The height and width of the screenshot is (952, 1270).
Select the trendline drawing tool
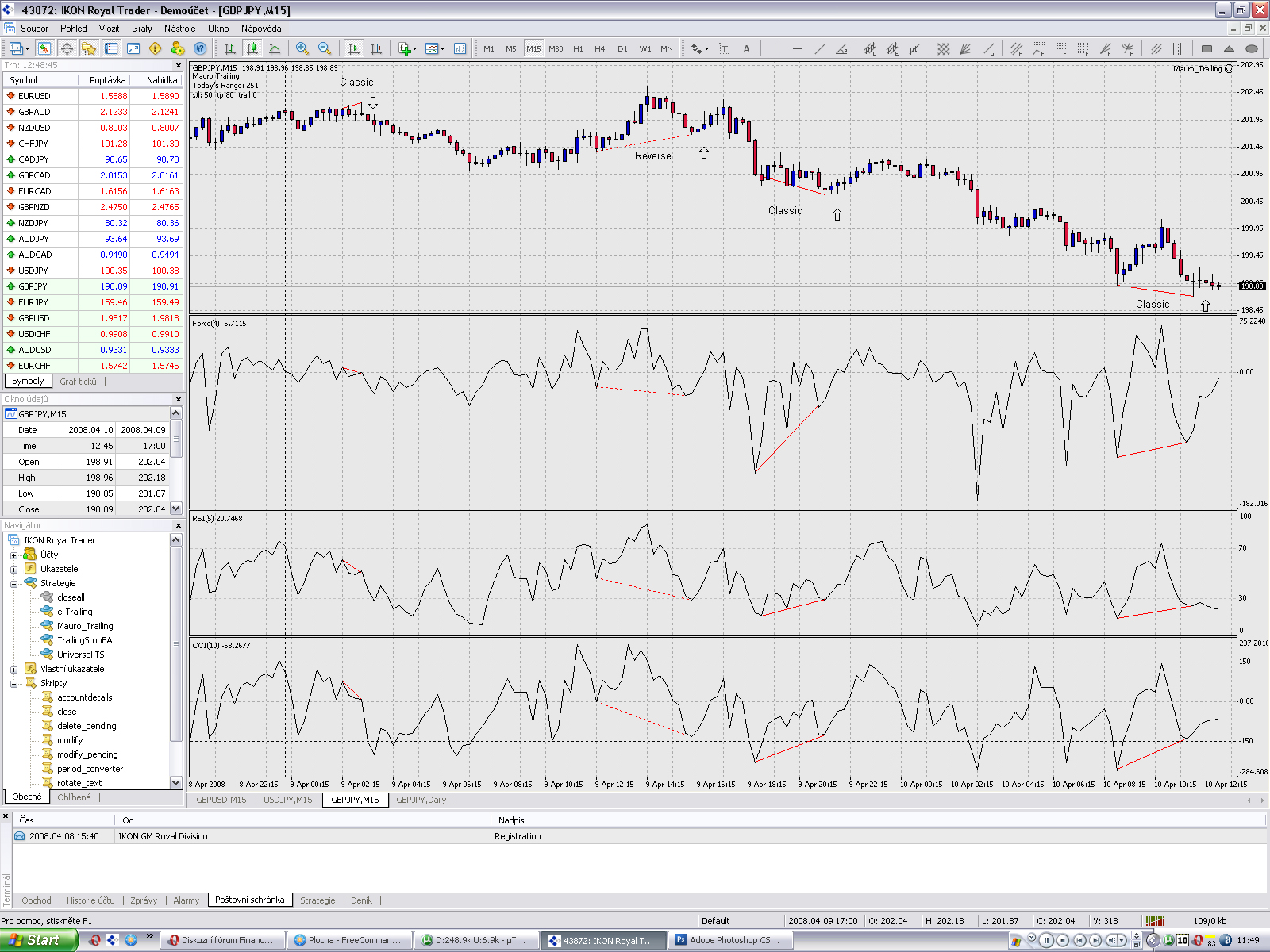point(819,48)
